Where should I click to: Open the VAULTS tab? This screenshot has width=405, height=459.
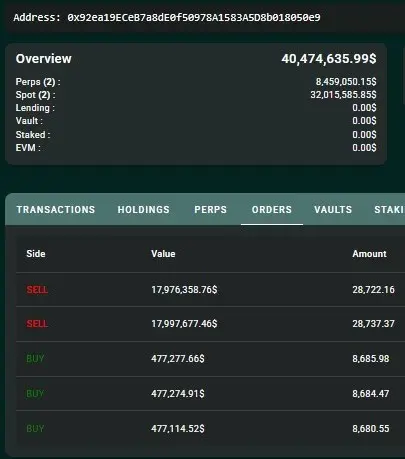pos(333,209)
